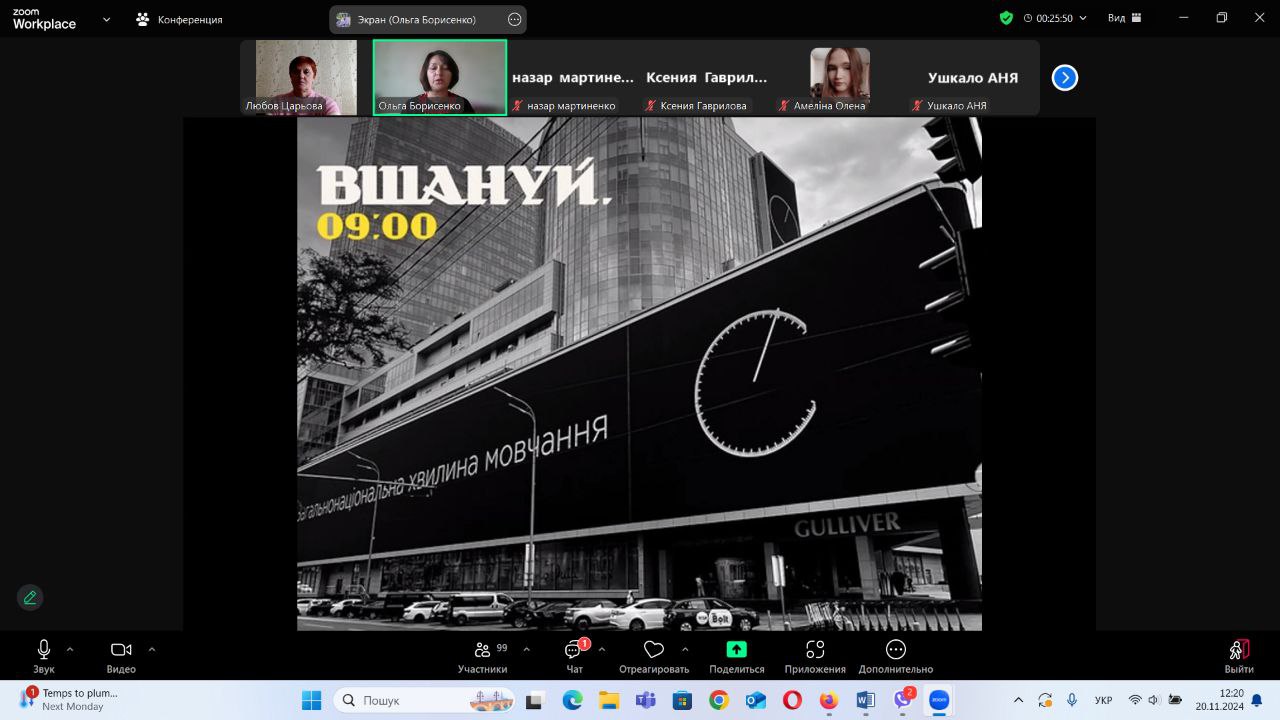Expand the audio options arrow beside Звук
This screenshot has height=720, width=1280.
tap(70, 649)
